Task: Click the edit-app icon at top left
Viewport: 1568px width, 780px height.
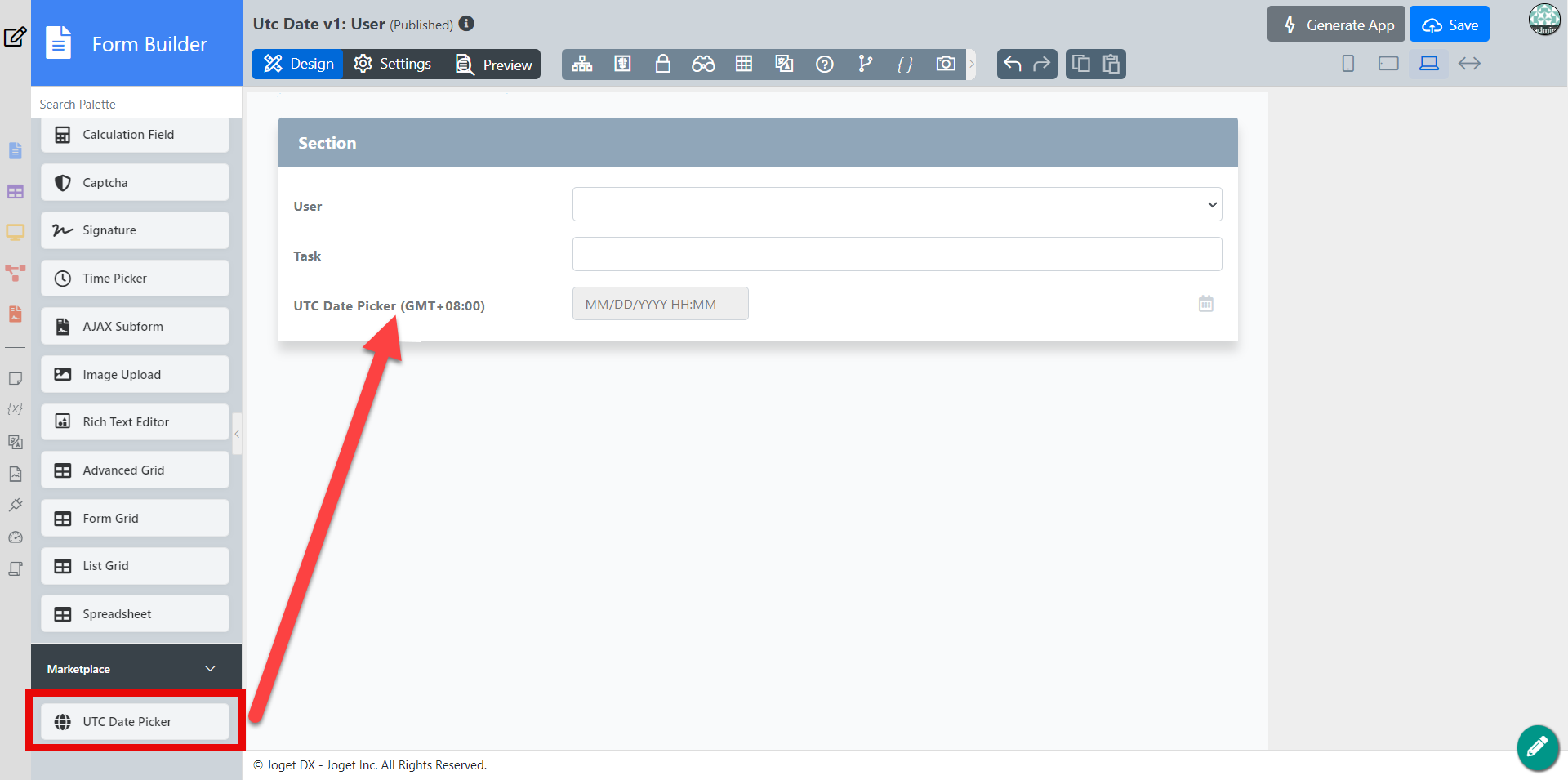Action: pos(16,37)
